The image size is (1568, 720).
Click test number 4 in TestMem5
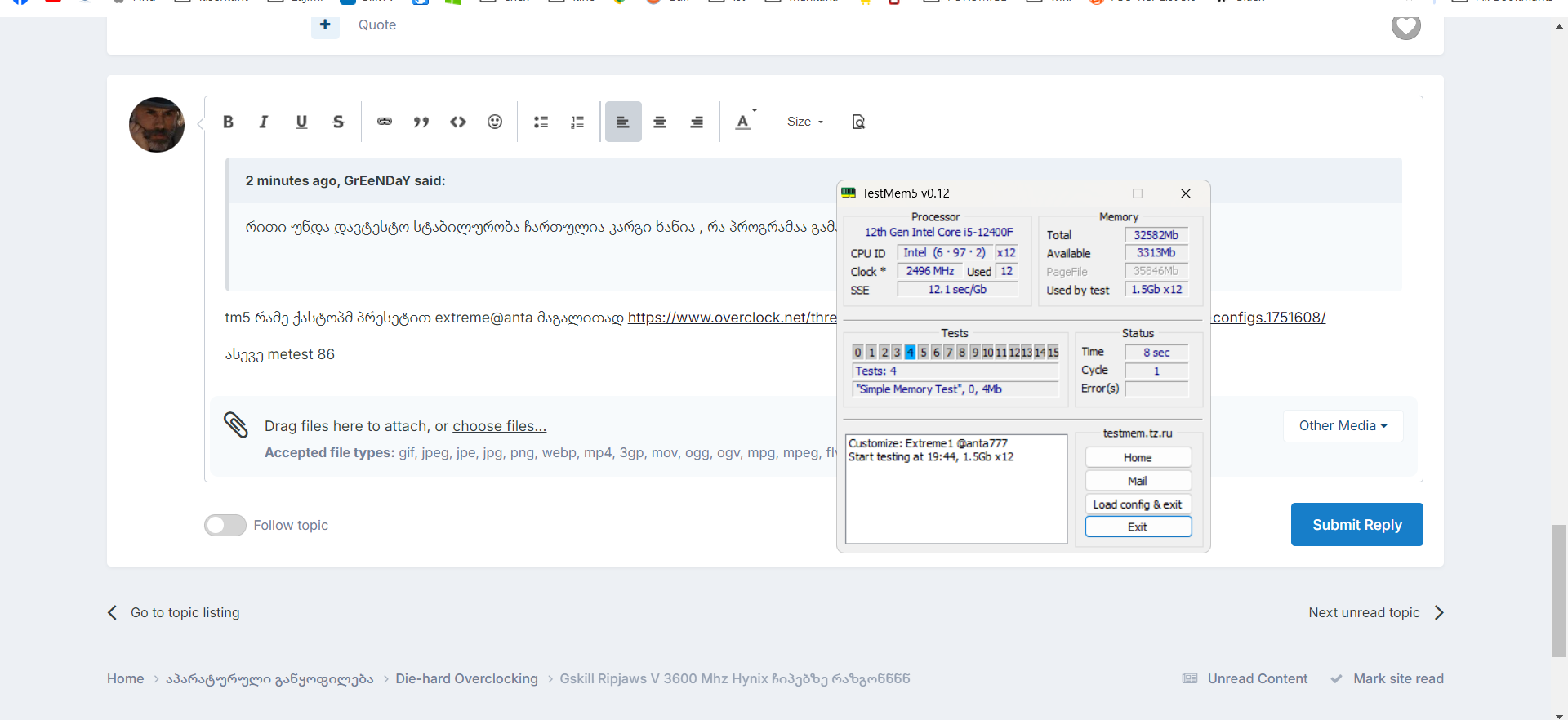pos(910,352)
